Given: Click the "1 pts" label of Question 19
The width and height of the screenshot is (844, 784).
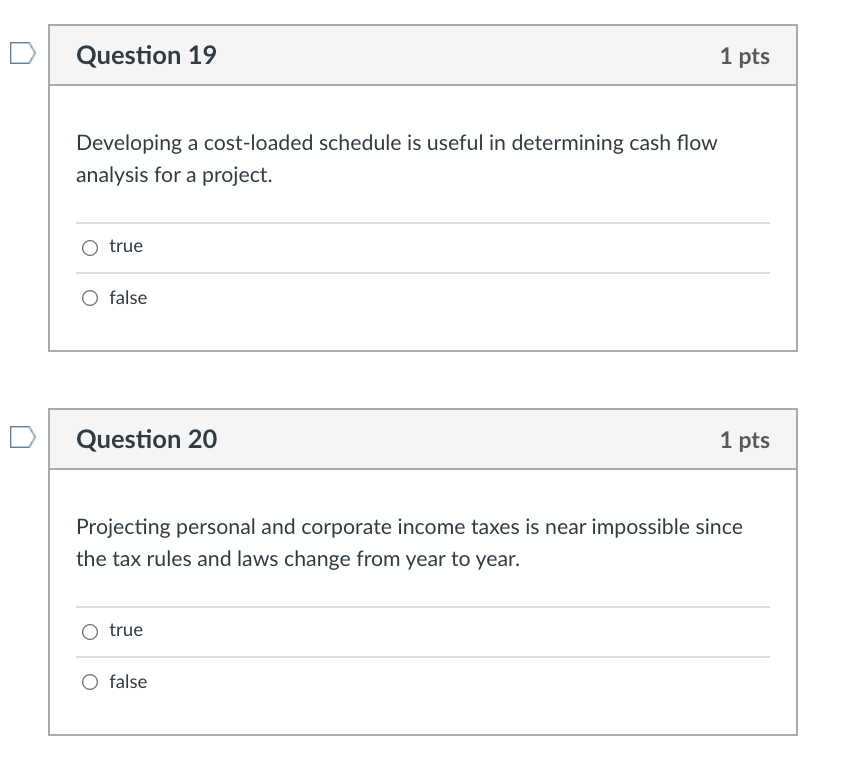Looking at the screenshot, I should point(744,56).
